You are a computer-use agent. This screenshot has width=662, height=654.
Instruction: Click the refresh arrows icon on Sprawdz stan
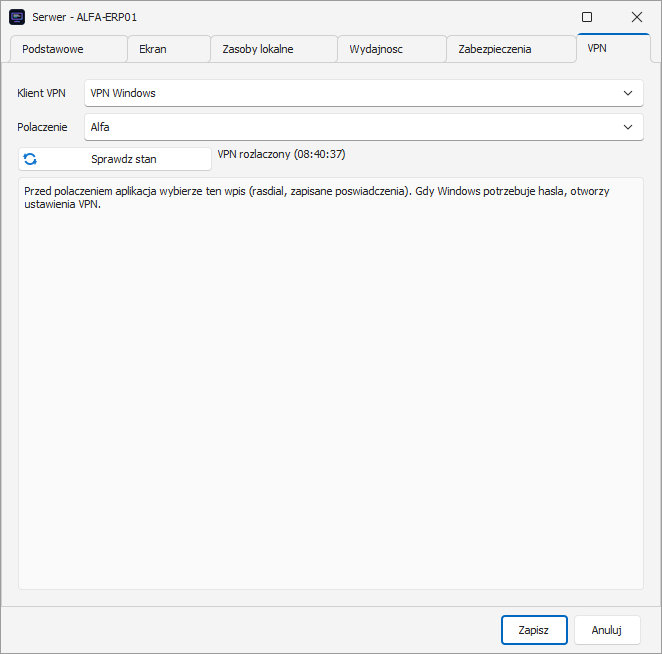30,159
